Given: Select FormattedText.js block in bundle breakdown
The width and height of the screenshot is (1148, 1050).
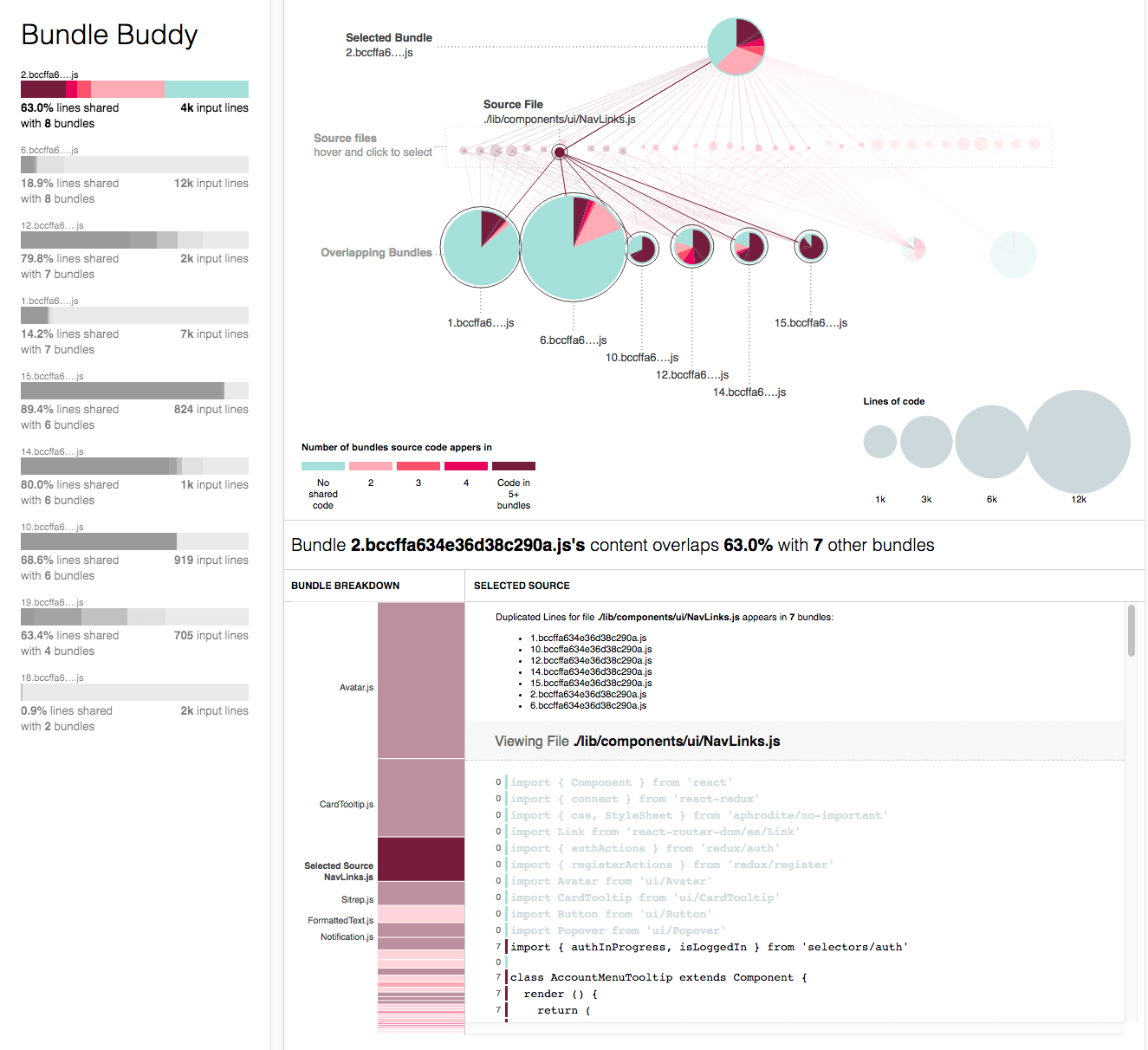Looking at the screenshot, I should [421, 914].
